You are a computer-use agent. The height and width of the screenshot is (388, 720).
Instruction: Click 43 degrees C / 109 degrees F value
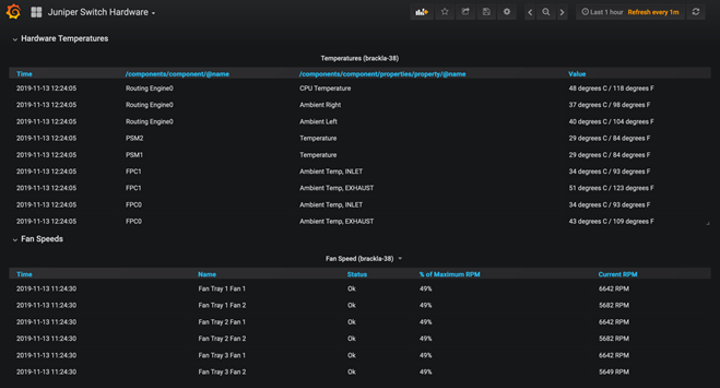click(x=611, y=222)
